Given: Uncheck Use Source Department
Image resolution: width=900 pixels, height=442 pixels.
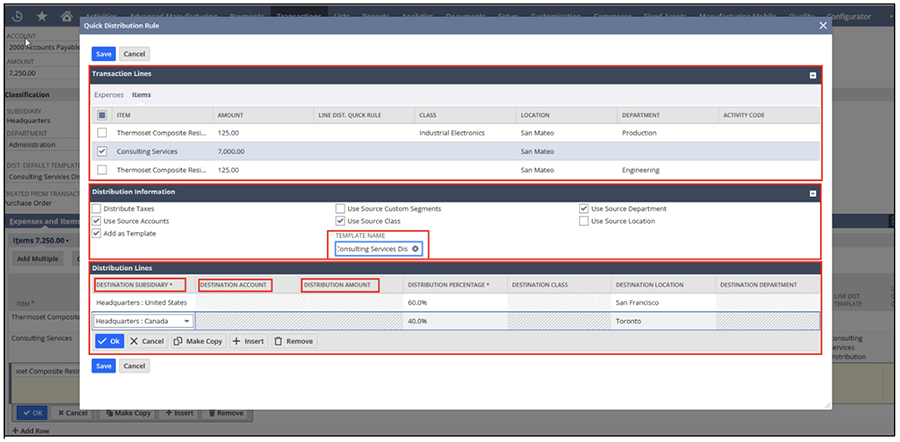Looking at the screenshot, I should tap(584, 209).
